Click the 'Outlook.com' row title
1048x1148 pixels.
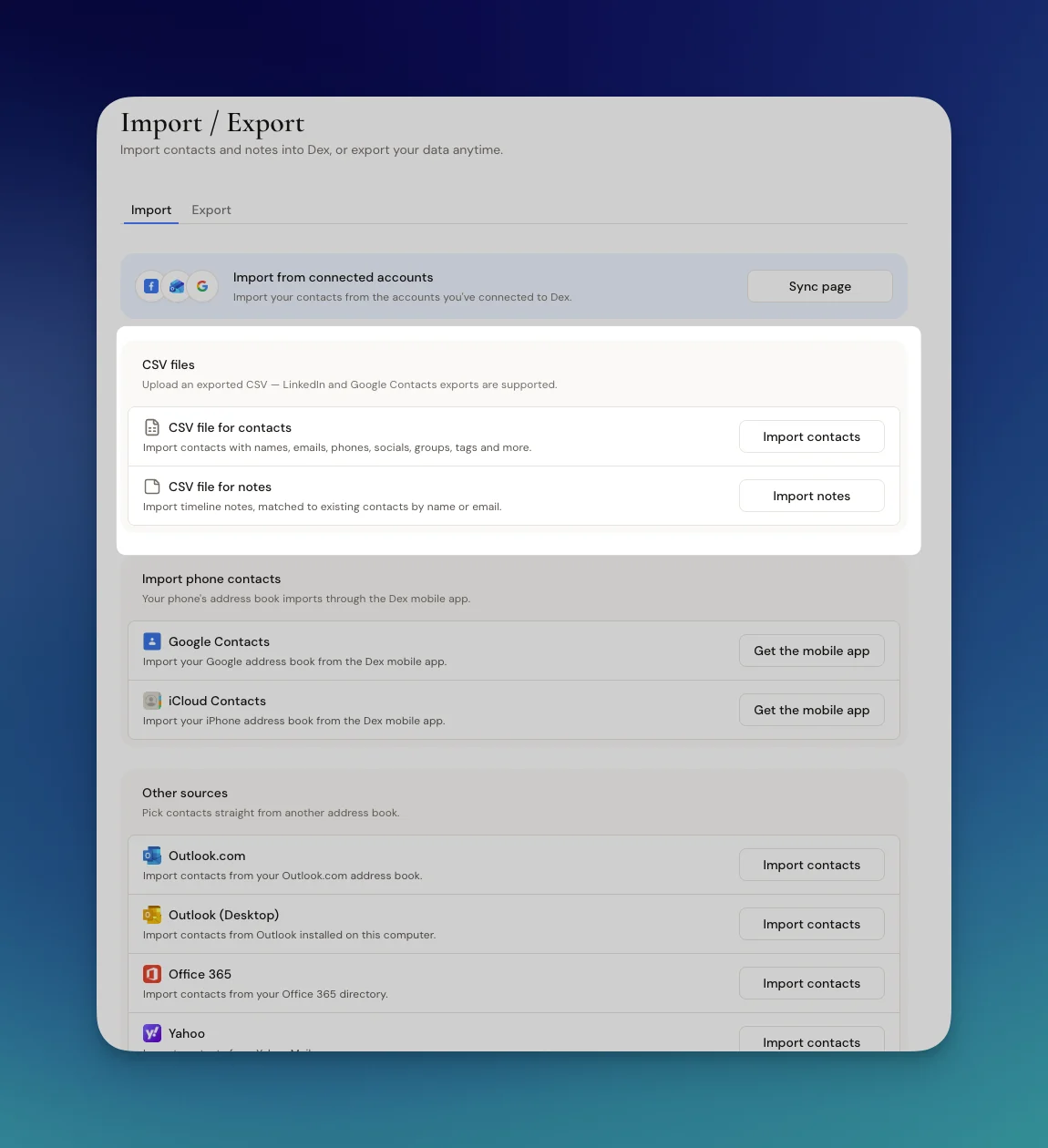pyautogui.click(x=207, y=856)
